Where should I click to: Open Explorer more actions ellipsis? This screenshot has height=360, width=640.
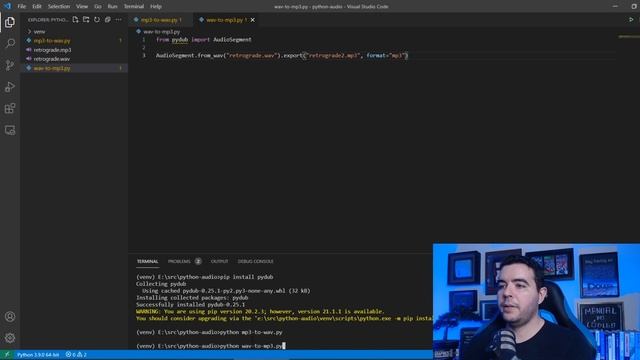(x=118, y=20)
